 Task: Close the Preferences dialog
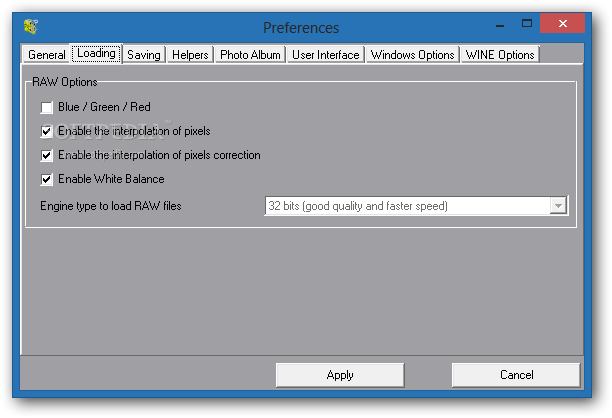[562, 23]
